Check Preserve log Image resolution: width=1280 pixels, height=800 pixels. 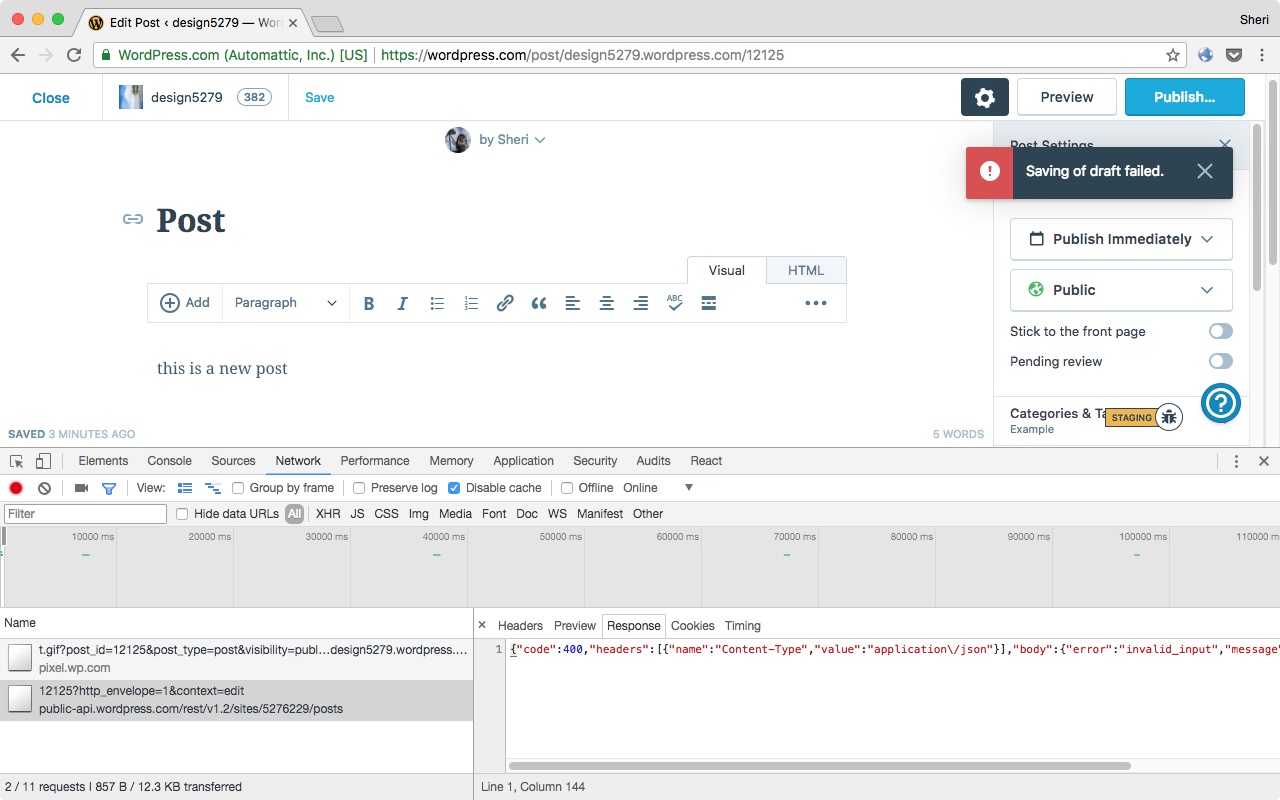(359, 488)
